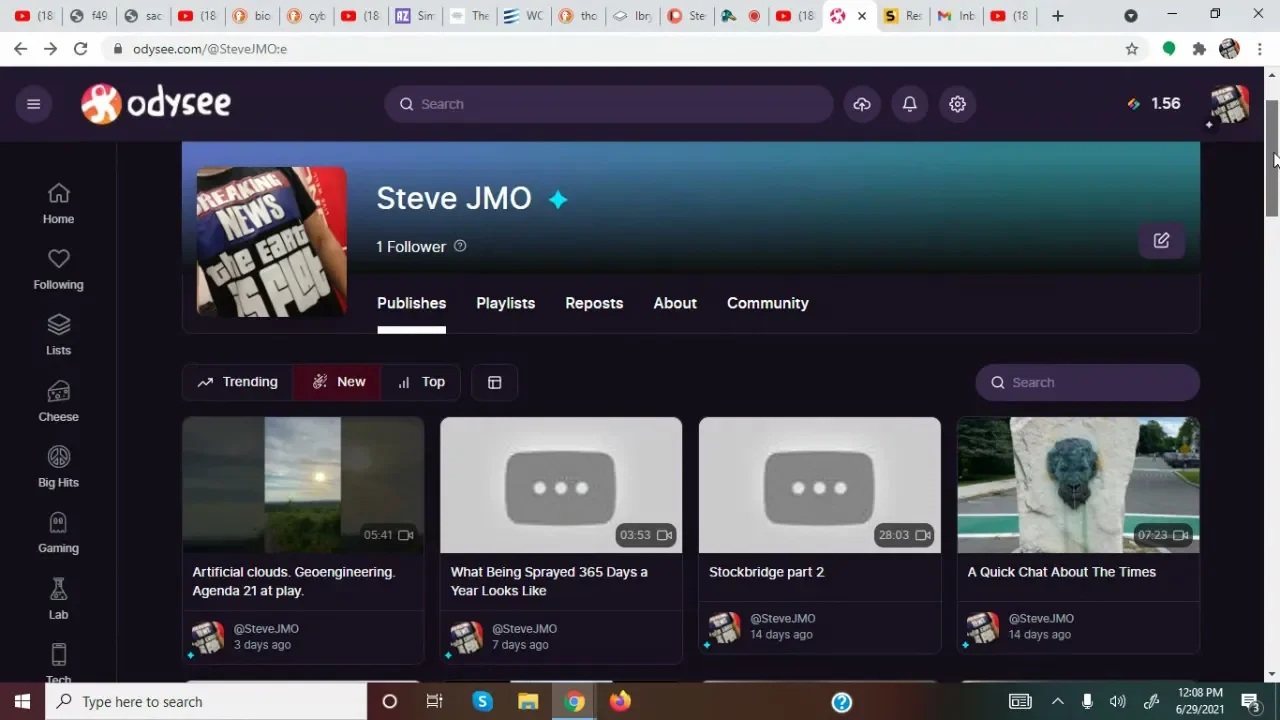The image size is (1280, 720).
Task: Open the notifications bell
Action: click(910, 104)
